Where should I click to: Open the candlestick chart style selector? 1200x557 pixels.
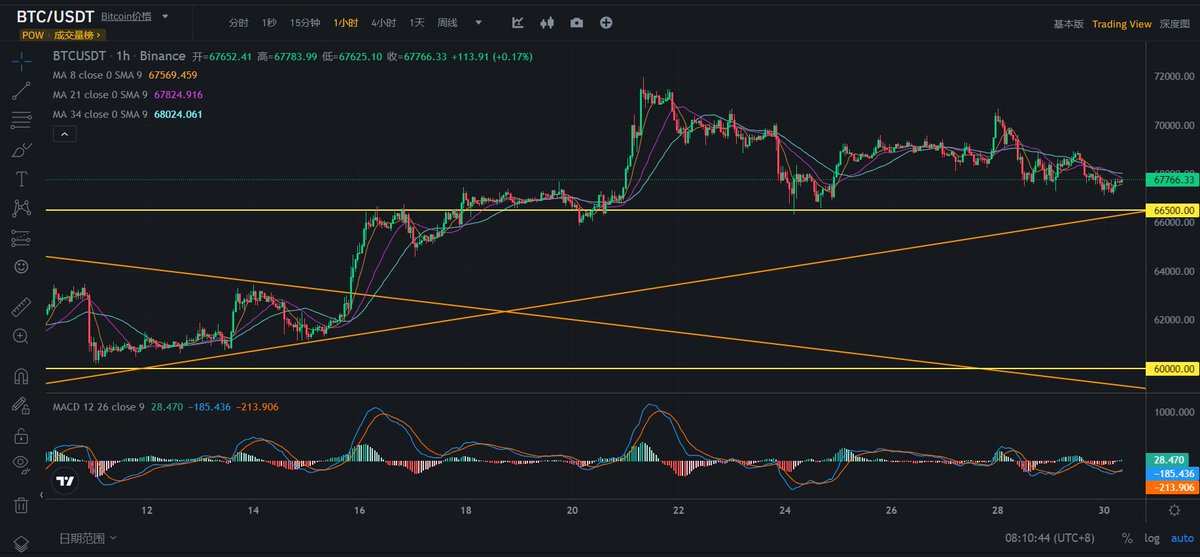point(547,22)
